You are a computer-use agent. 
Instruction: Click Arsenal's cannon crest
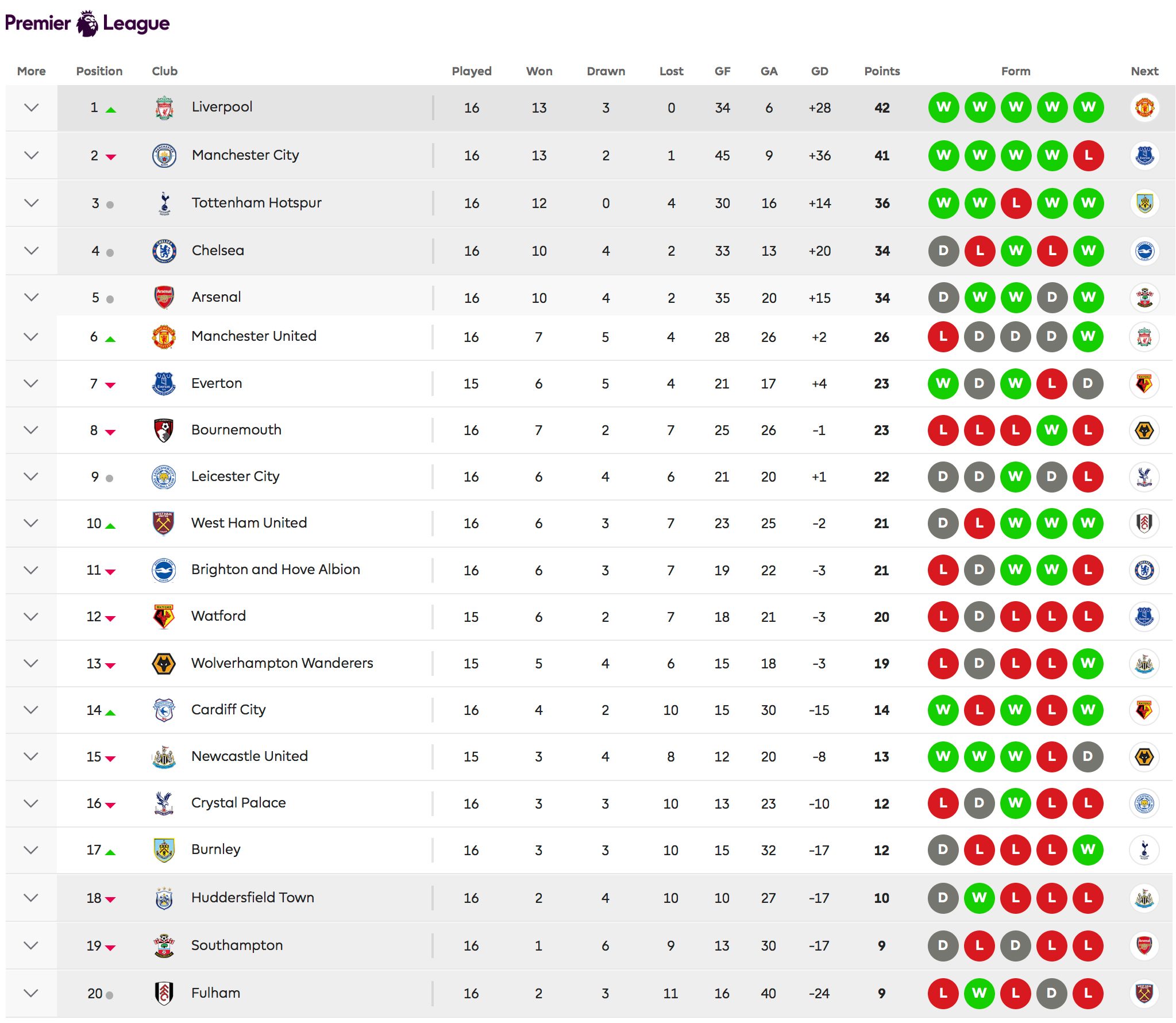point(164,297)
